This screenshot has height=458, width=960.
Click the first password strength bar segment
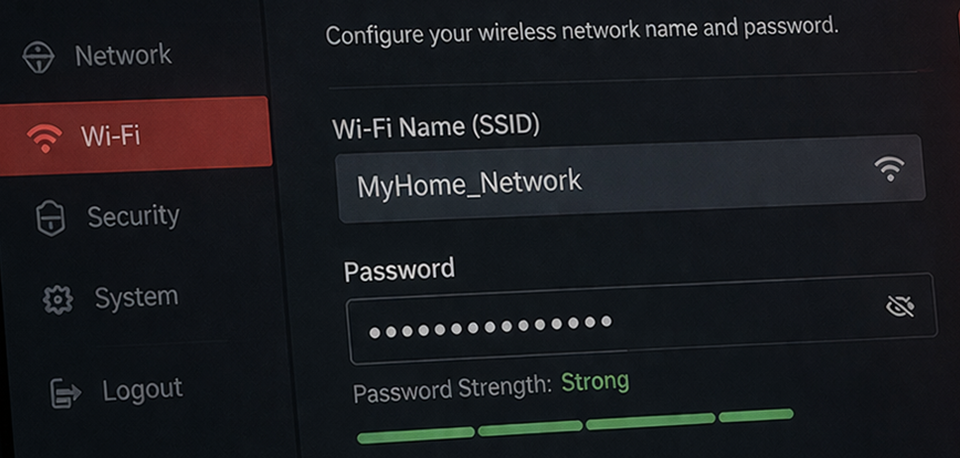pos(415,434)
